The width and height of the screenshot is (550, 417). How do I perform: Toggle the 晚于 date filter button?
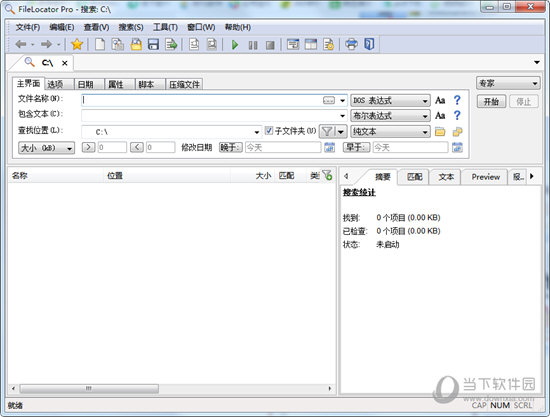[230, 147]
